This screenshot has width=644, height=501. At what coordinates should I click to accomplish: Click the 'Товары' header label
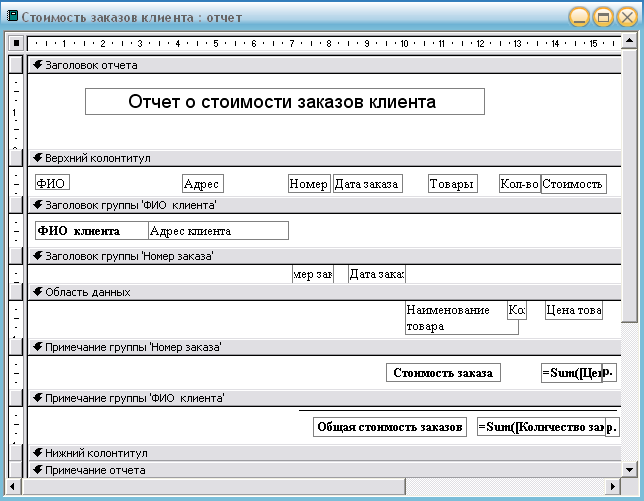453,184
